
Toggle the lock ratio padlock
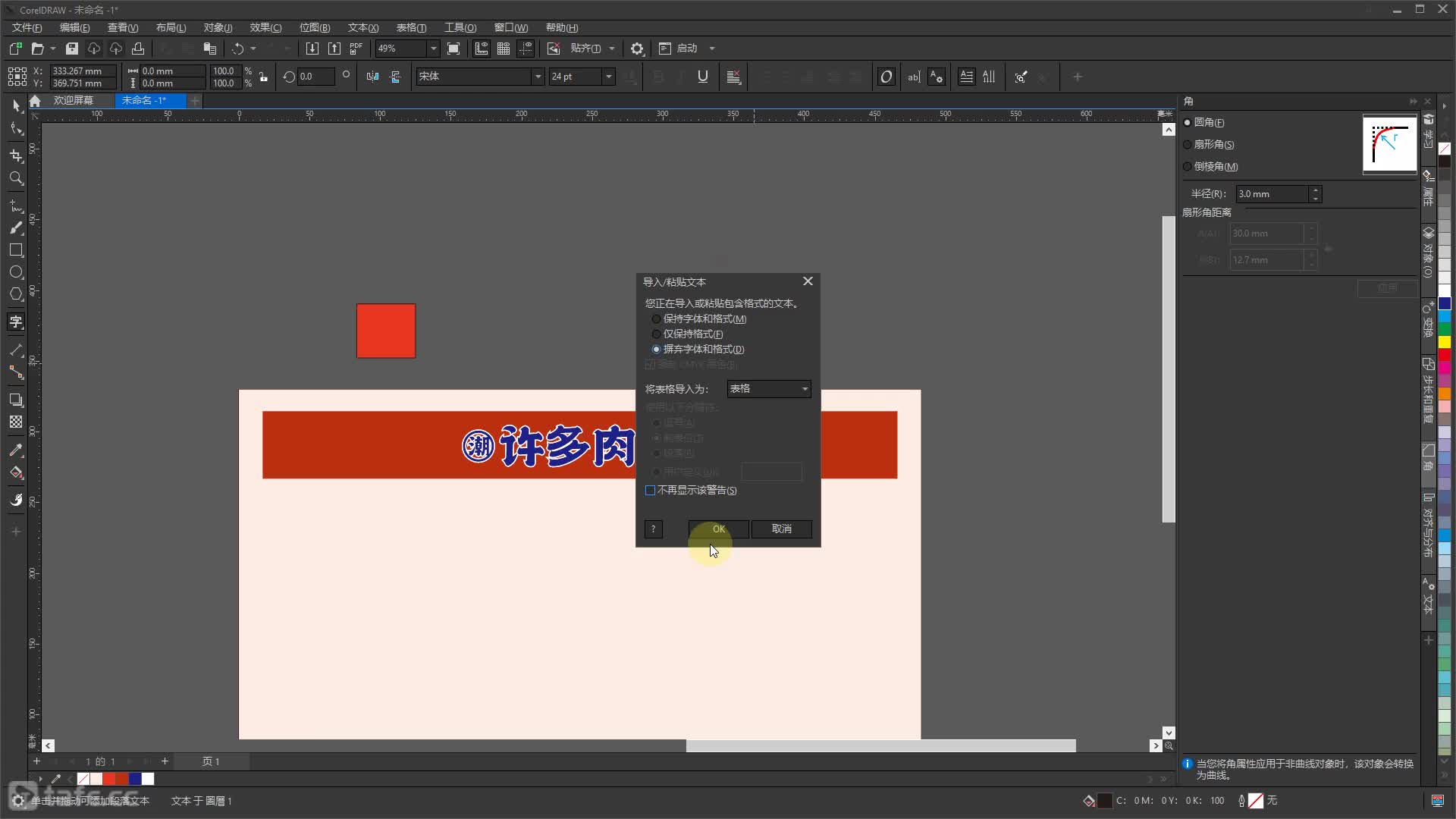[264, 77]
